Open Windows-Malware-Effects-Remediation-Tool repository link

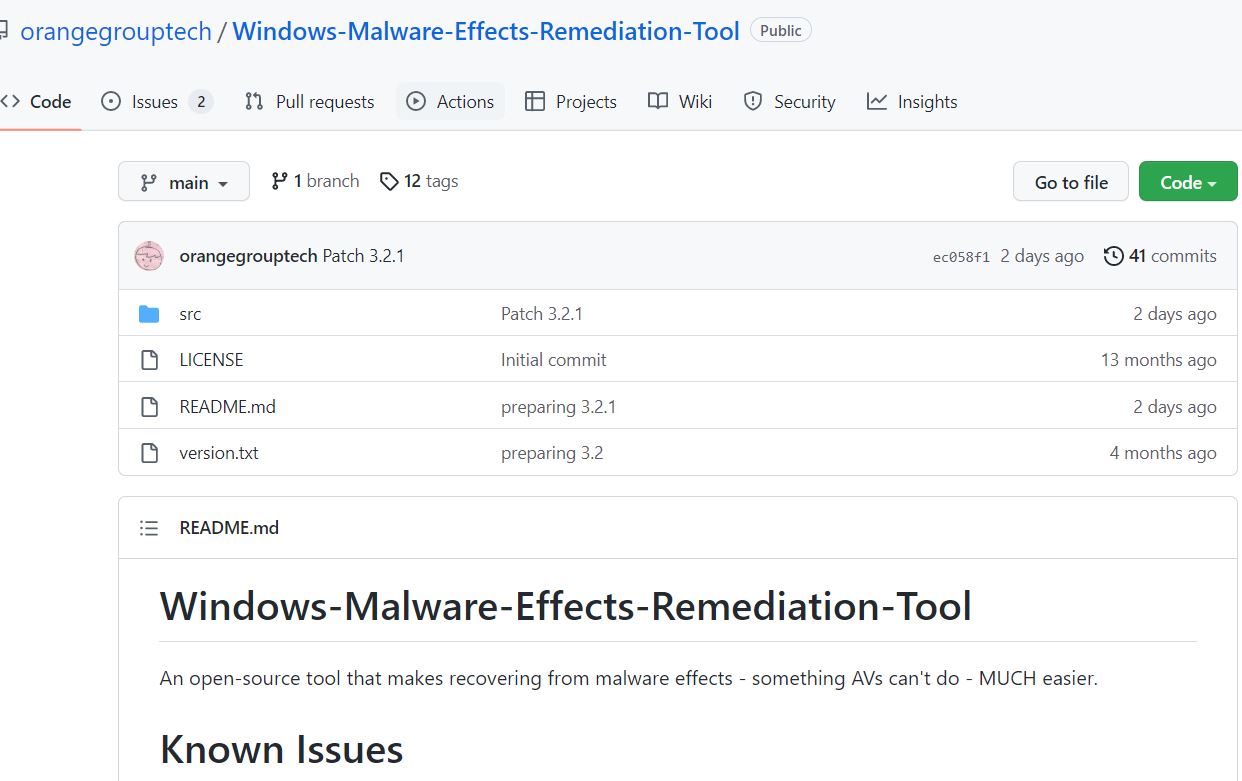click(486, 31)
